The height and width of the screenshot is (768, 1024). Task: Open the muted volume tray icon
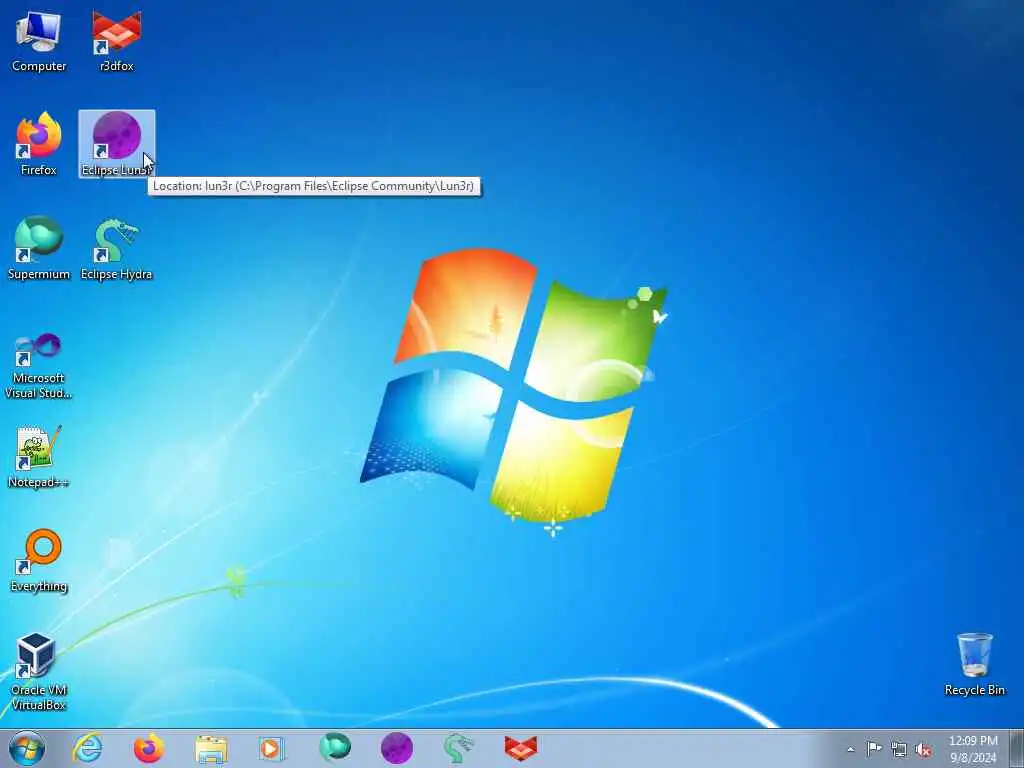[923, 750]
